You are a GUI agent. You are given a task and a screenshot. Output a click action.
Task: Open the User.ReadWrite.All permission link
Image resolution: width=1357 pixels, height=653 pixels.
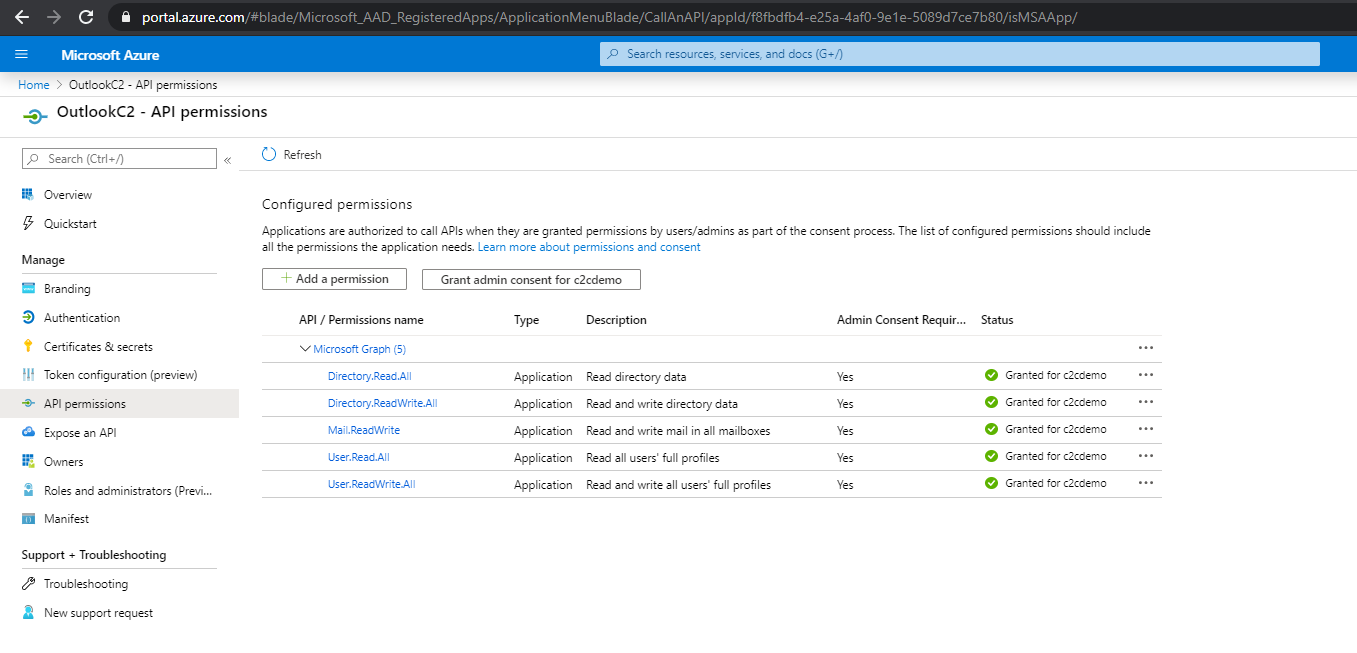(372, 484)
